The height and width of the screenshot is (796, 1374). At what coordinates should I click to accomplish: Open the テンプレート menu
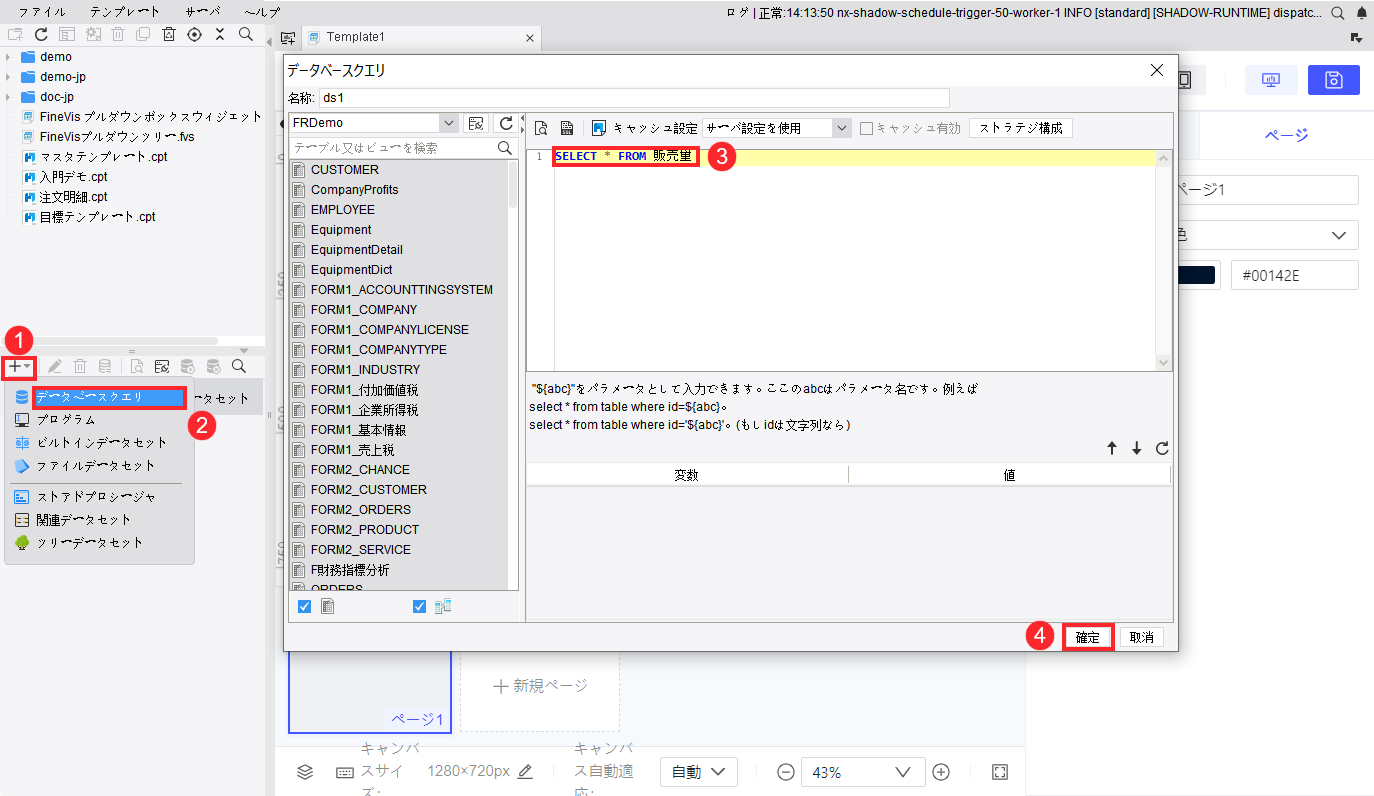124,12
